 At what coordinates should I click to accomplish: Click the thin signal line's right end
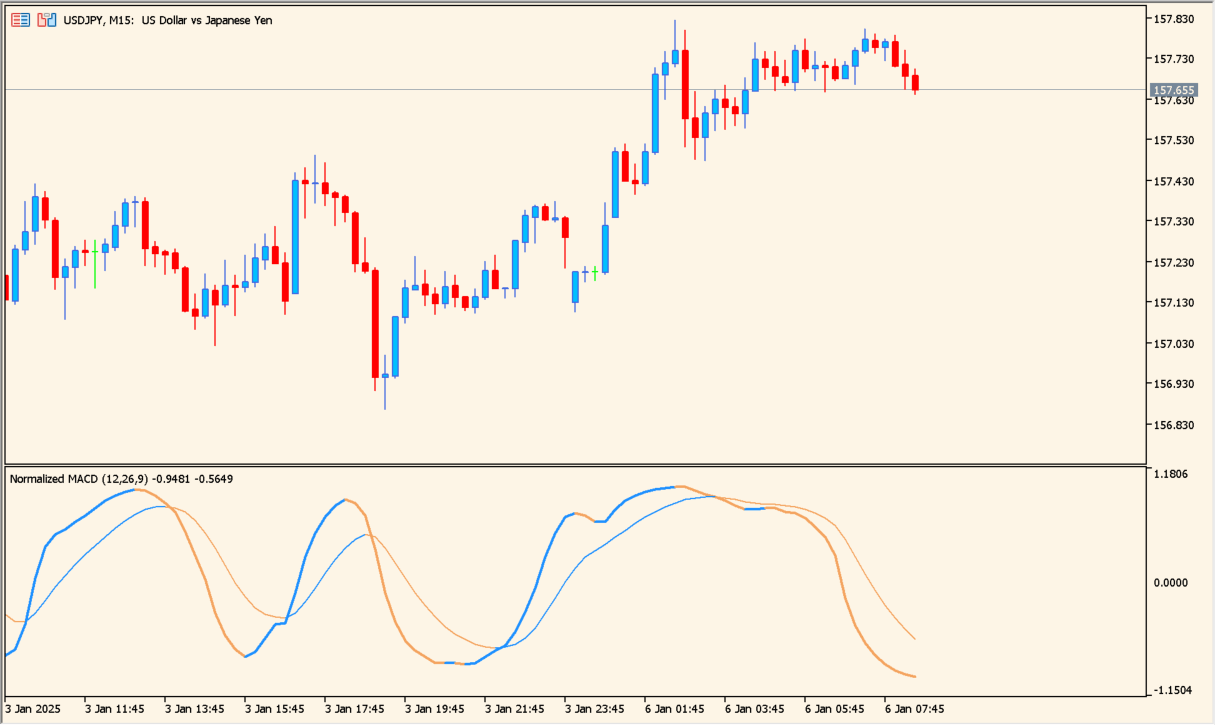point(914,638)
